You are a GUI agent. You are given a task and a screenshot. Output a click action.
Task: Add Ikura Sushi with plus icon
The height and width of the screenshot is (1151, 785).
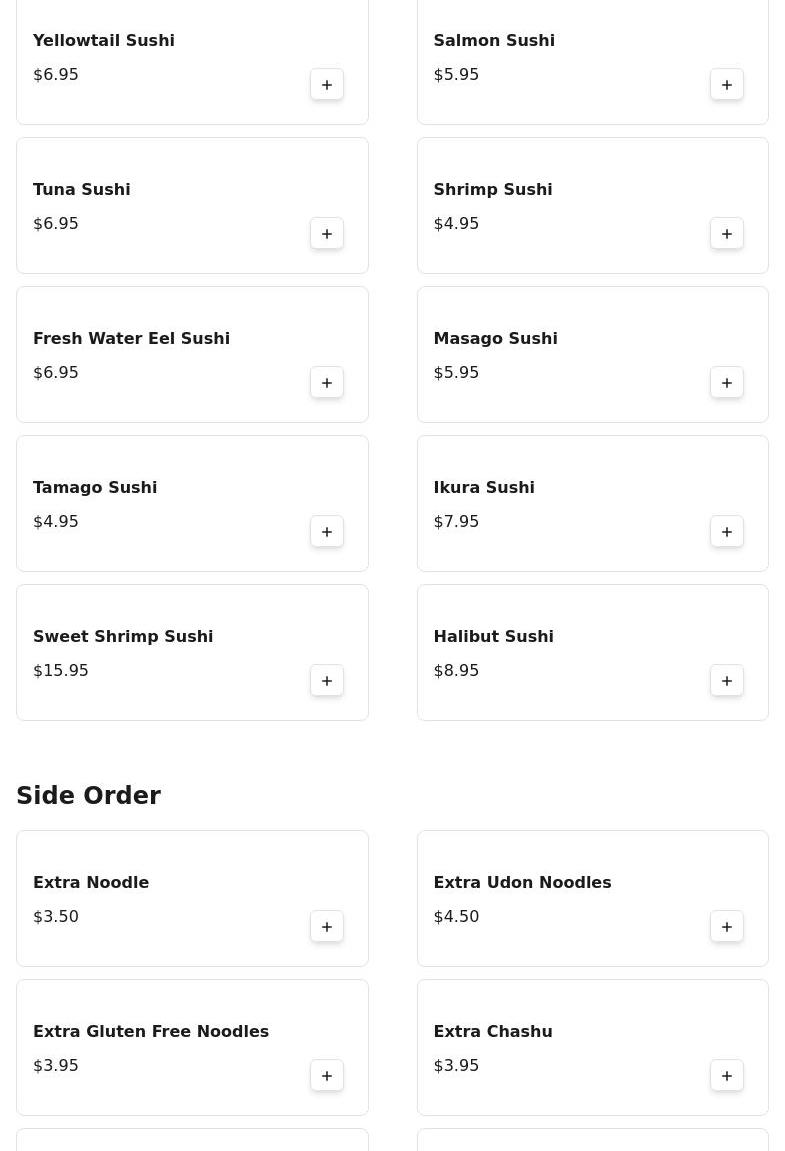pos(727,532)
